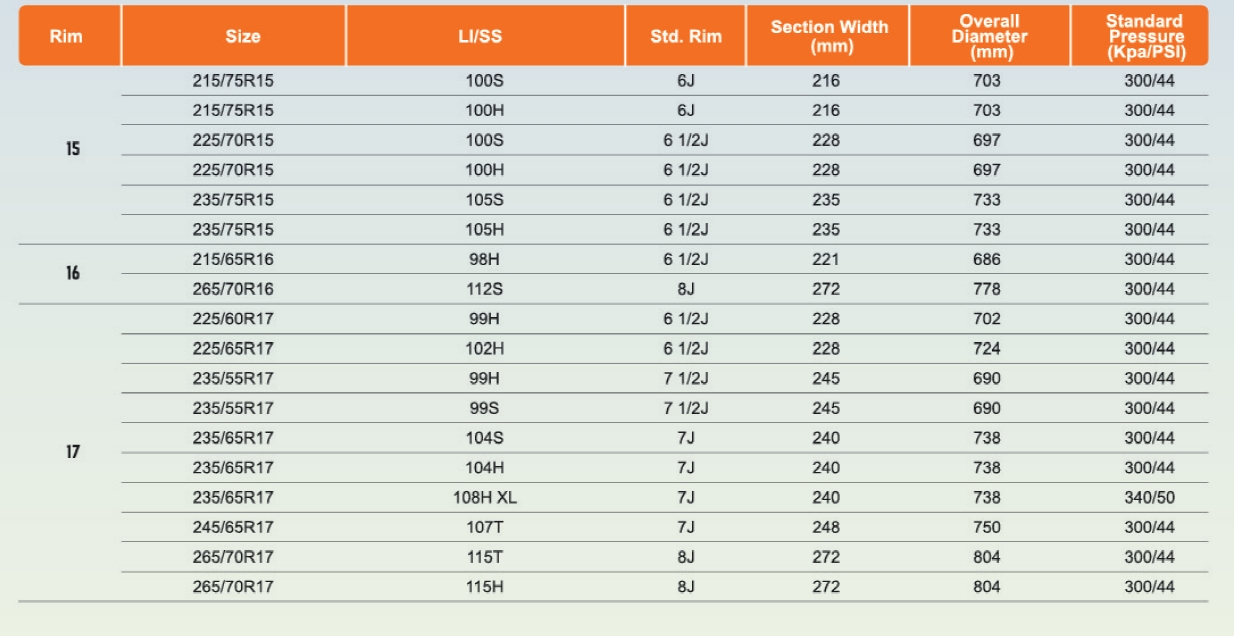
Task: Click the 245/65R17 size cell
Action: tap(233, 527)
